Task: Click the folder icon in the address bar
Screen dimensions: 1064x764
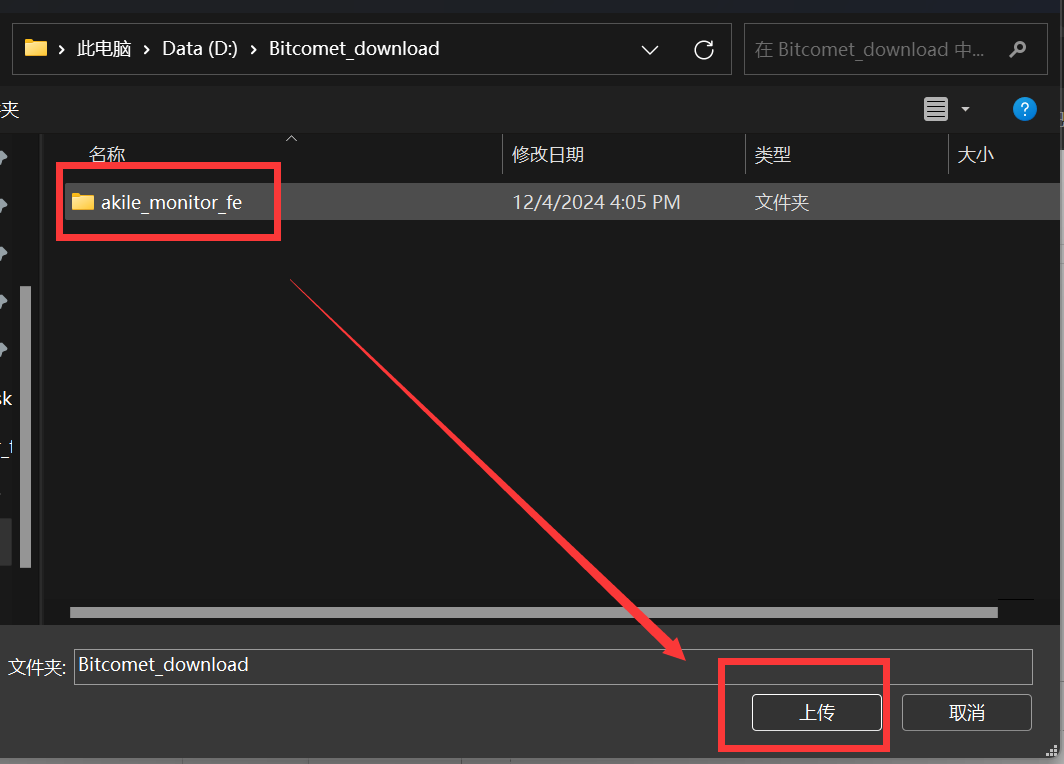Action: pyautogui.click(x=36, y=48)
